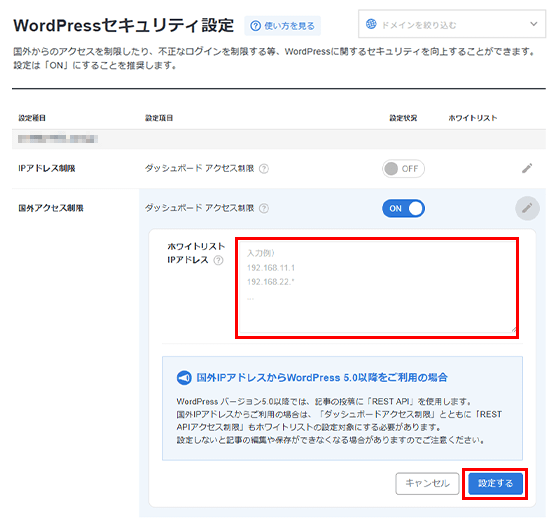Click the megaphone icon in the notice box

tap(184, 378)
